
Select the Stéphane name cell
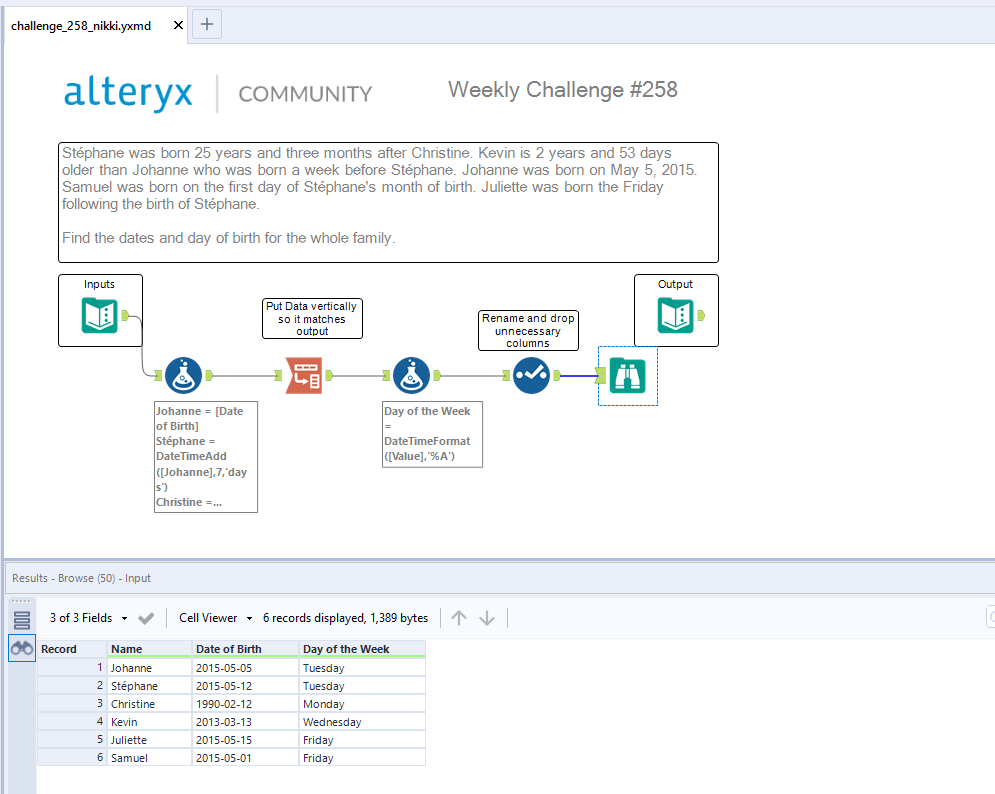point(149,686)
